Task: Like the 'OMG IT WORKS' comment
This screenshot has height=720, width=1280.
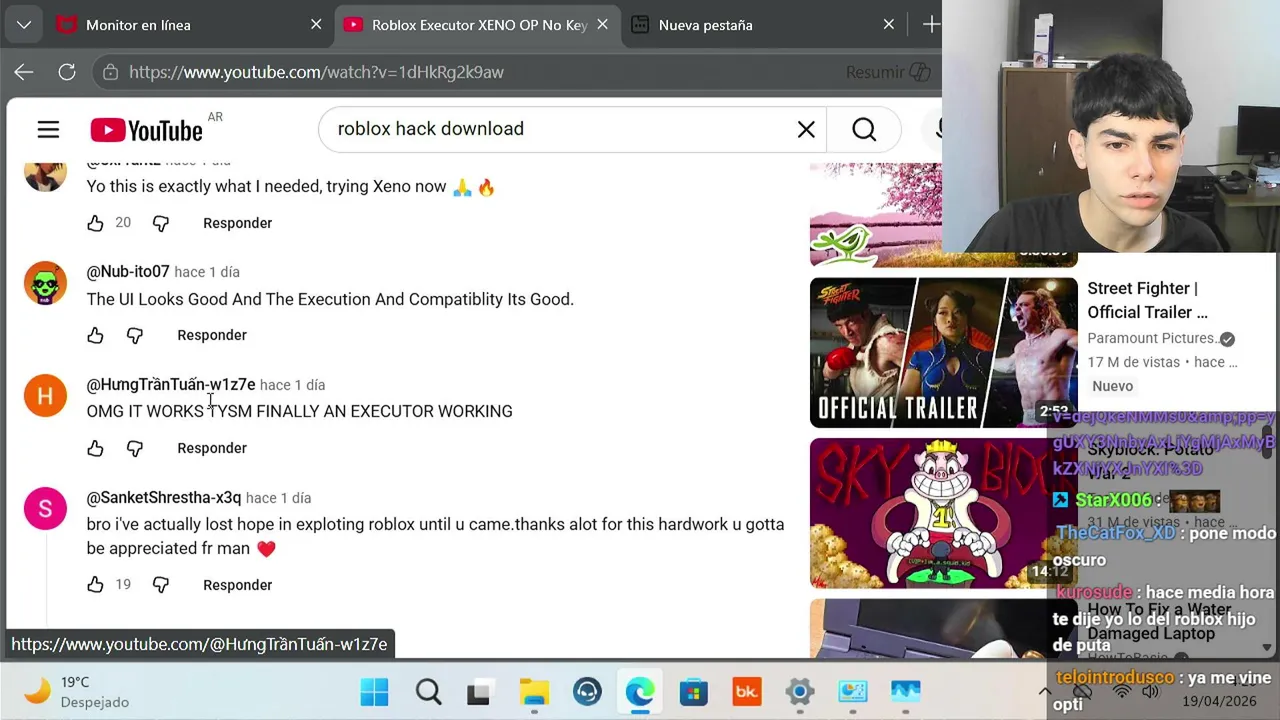Action: click(x=95, y=448)
